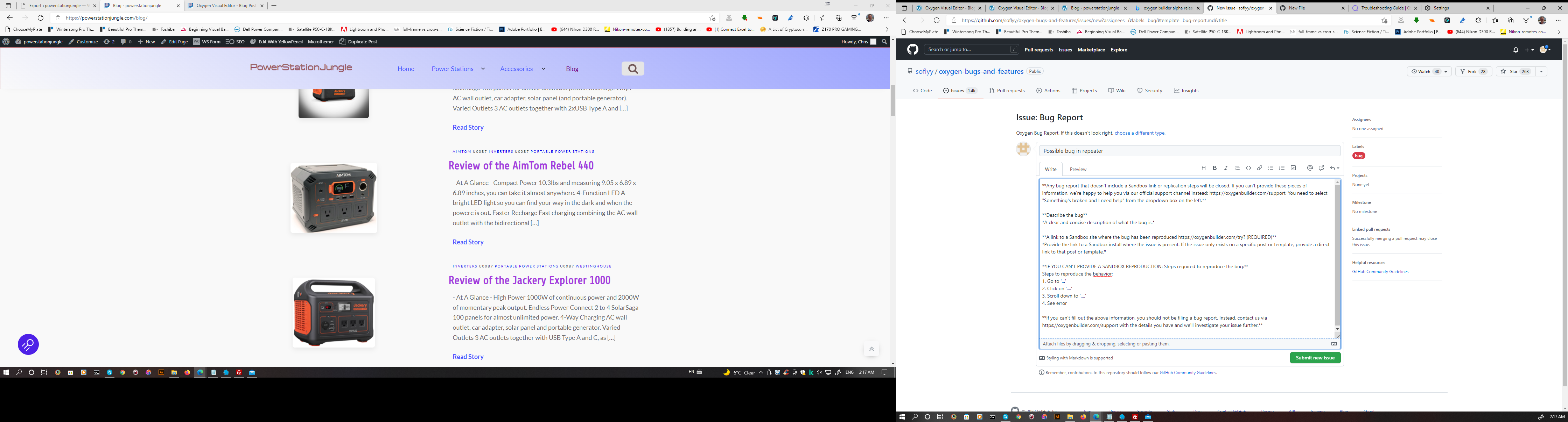Image resolution: width=1568 pixels, height=422 pixels.
Task: Insert a code snippet with the code icon
Action: click(x=1248, y=169)
